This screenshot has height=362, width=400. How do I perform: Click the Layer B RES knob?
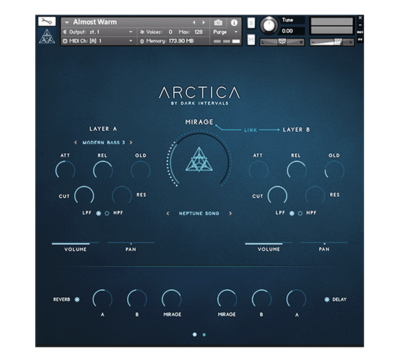coord(315,195)
